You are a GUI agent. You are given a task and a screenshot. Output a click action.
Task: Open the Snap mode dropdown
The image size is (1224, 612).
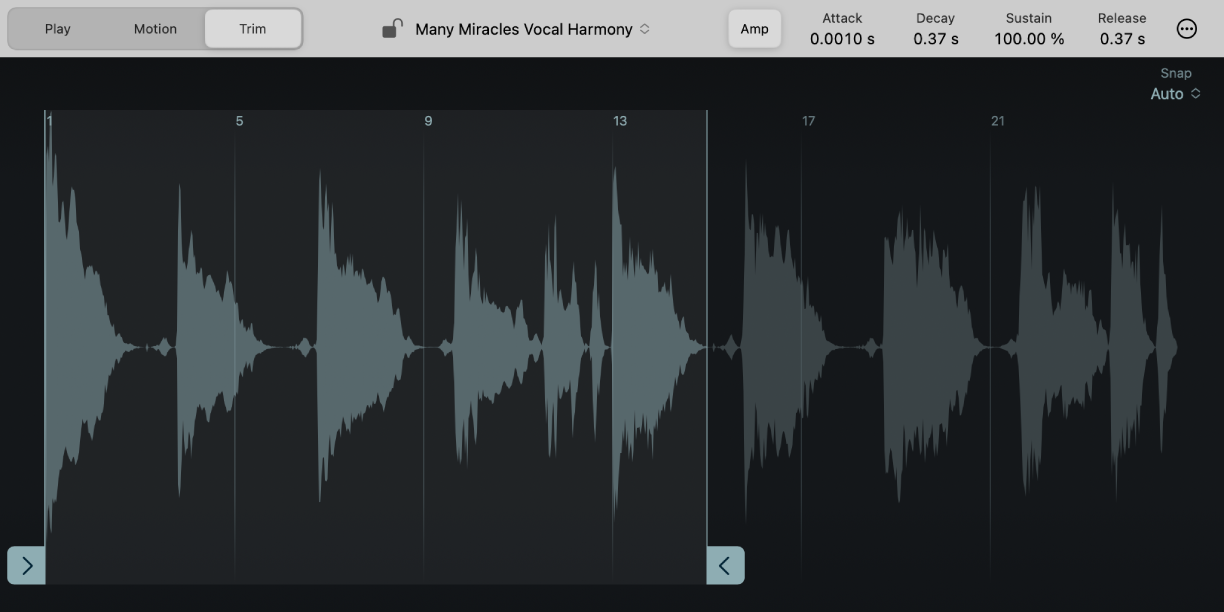[1176, 93]
